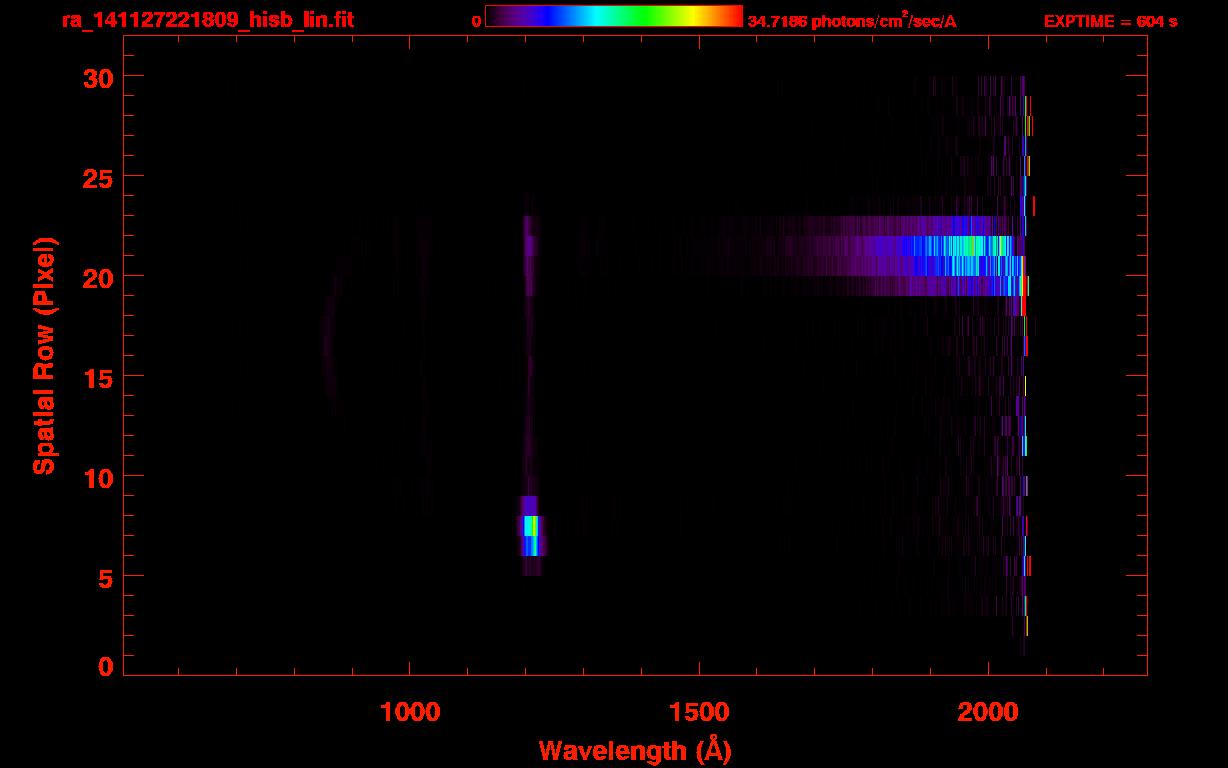The height and width of the screenshot is (768, 1228).
Task: Click the y-axis tick label 0
Action: pos(105,667)
